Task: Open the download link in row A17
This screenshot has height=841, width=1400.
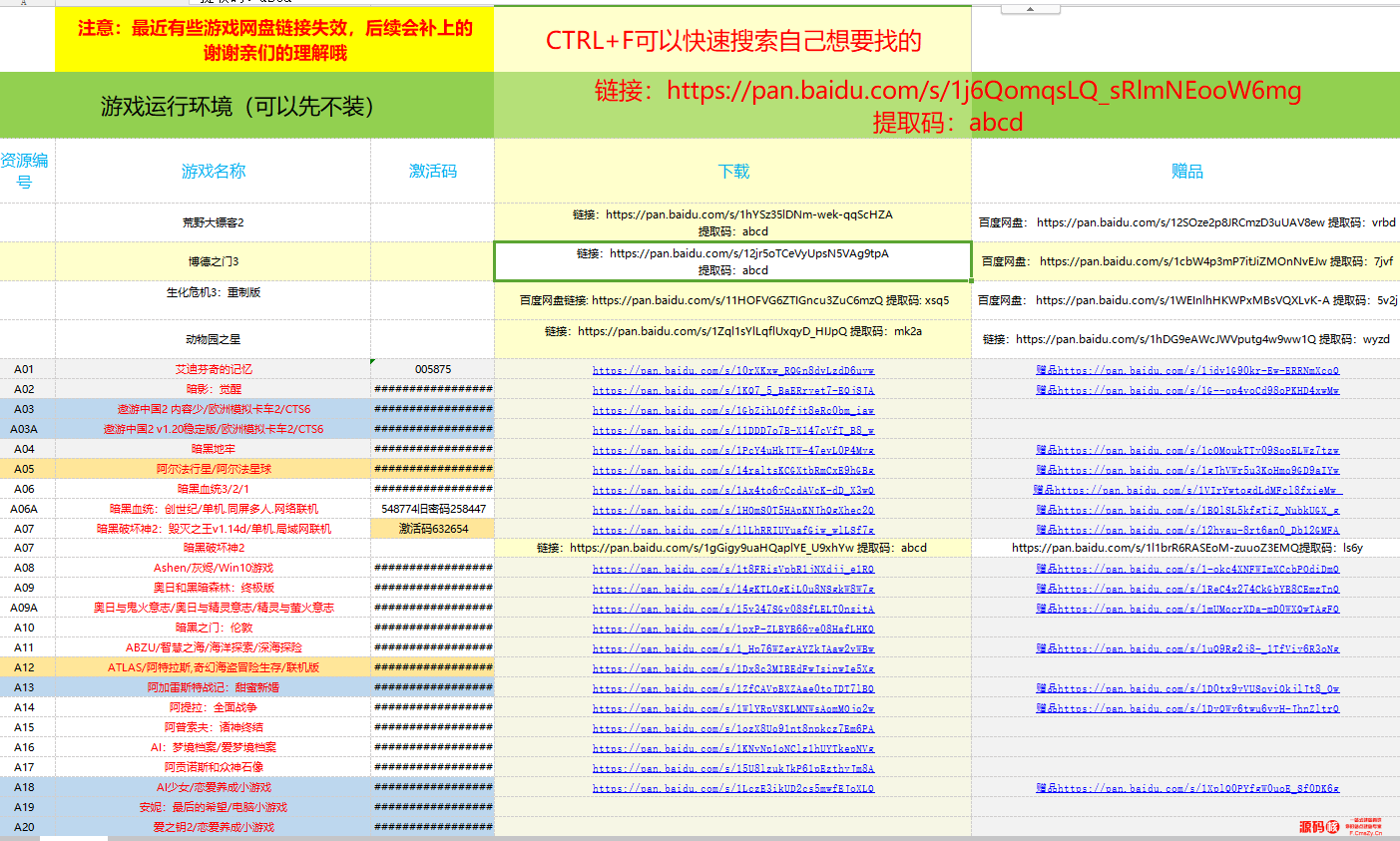Action: (733, 768)
